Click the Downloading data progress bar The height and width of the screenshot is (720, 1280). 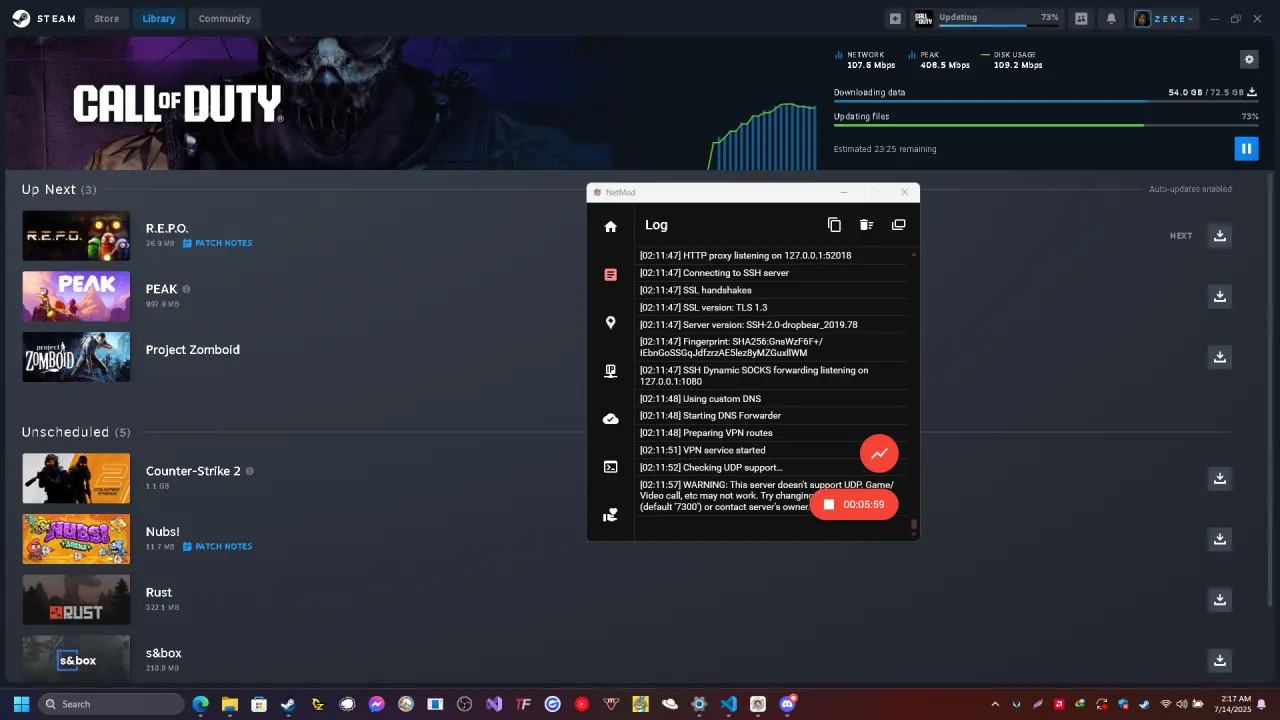pyautogui.click(x=1046, y=101)
